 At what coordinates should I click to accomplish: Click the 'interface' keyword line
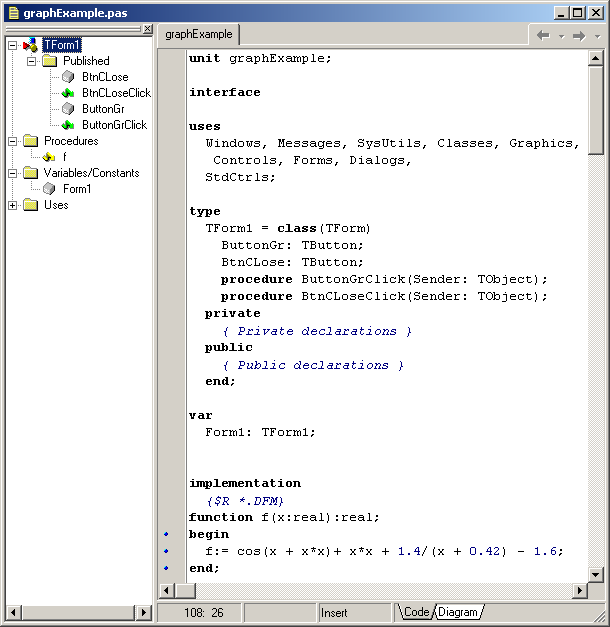pyautogui.click(x=225, y=92)
